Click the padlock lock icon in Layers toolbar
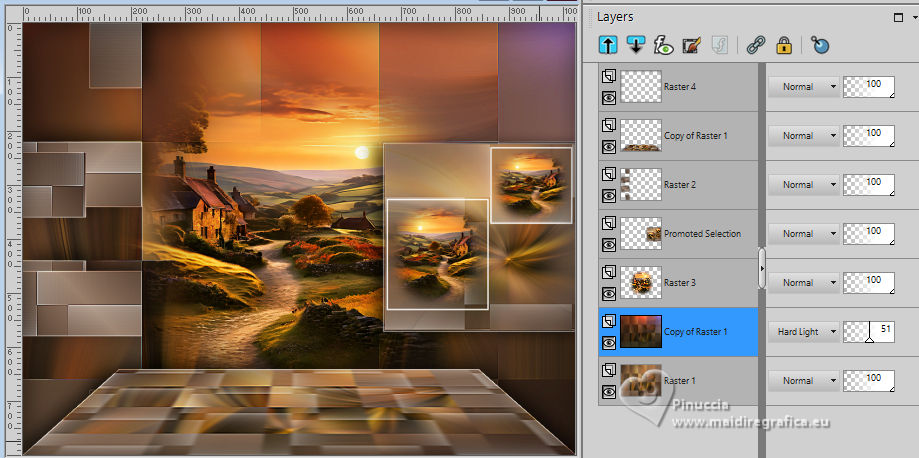This screenshot has height=458, width=919. (784, 45)
